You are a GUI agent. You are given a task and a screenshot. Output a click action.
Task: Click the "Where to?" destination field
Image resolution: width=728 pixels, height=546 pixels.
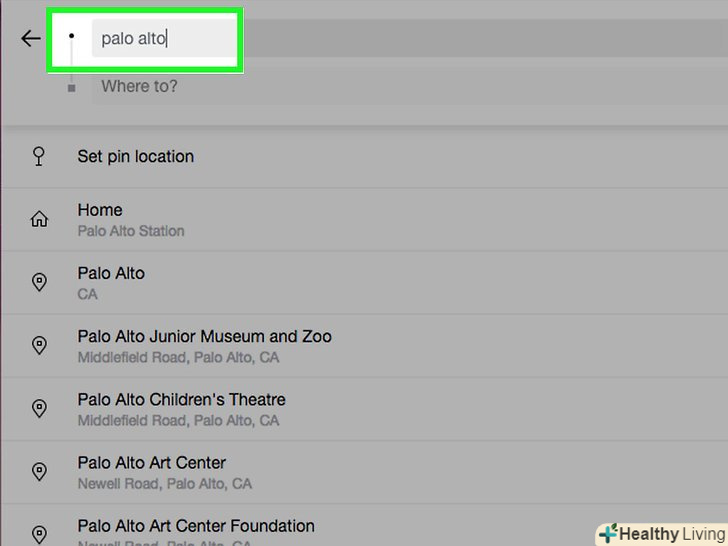pyautogui.click(x=300, y=87)
